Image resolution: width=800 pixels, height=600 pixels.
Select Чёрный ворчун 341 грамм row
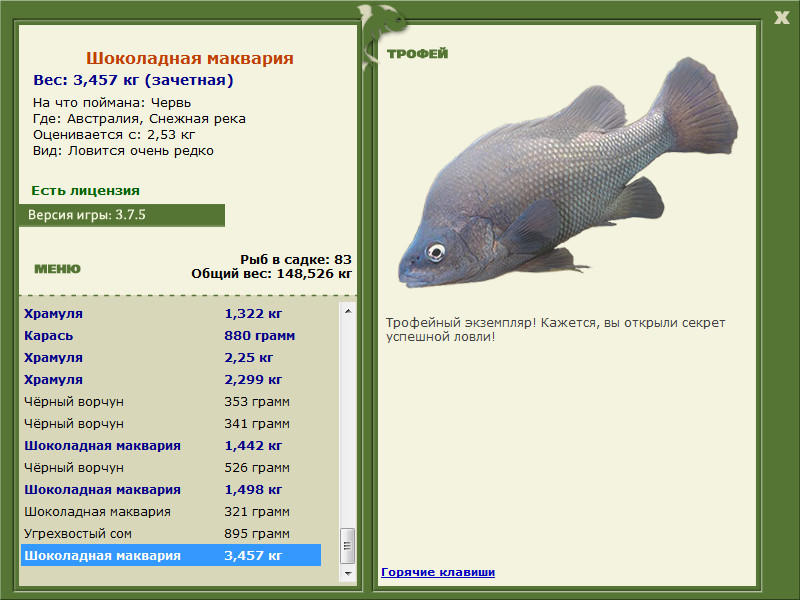[171, 423]
